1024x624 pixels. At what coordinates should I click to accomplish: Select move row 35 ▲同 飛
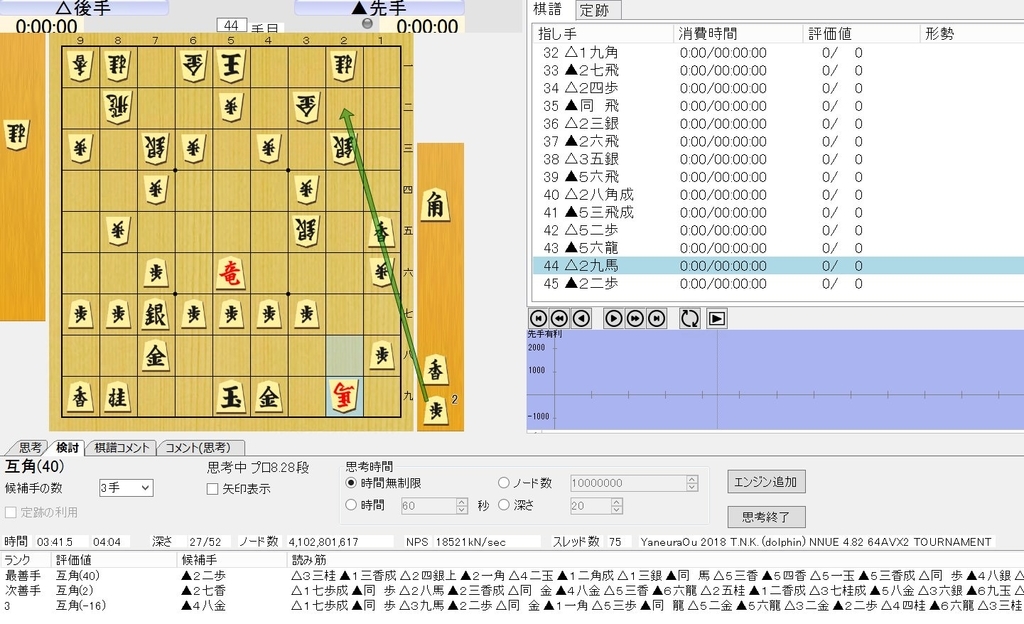coord(778,106)
